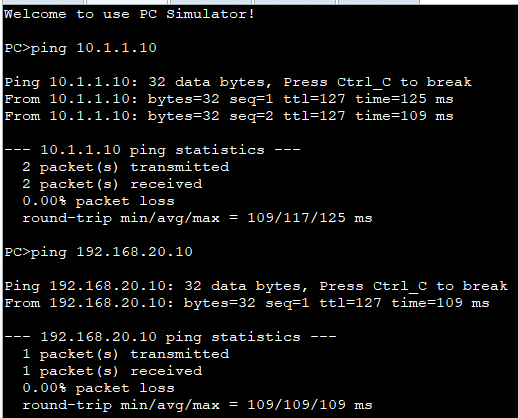Click the 'From 192.168.20.10' reply line
This screenshot has height=418, width=518.
[247, 303]
